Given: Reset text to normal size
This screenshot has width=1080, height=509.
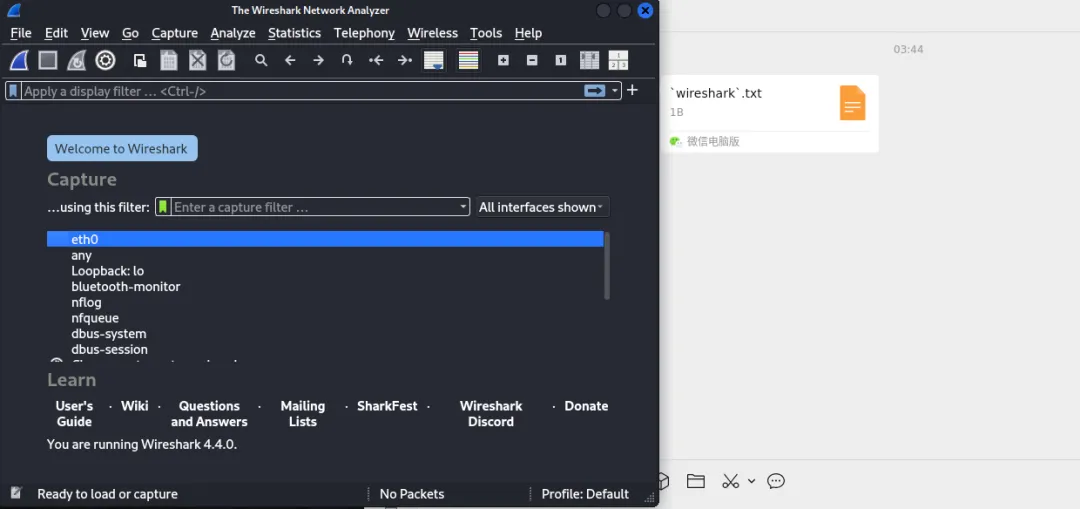Looking at the screenshot, I should point(561,61).
